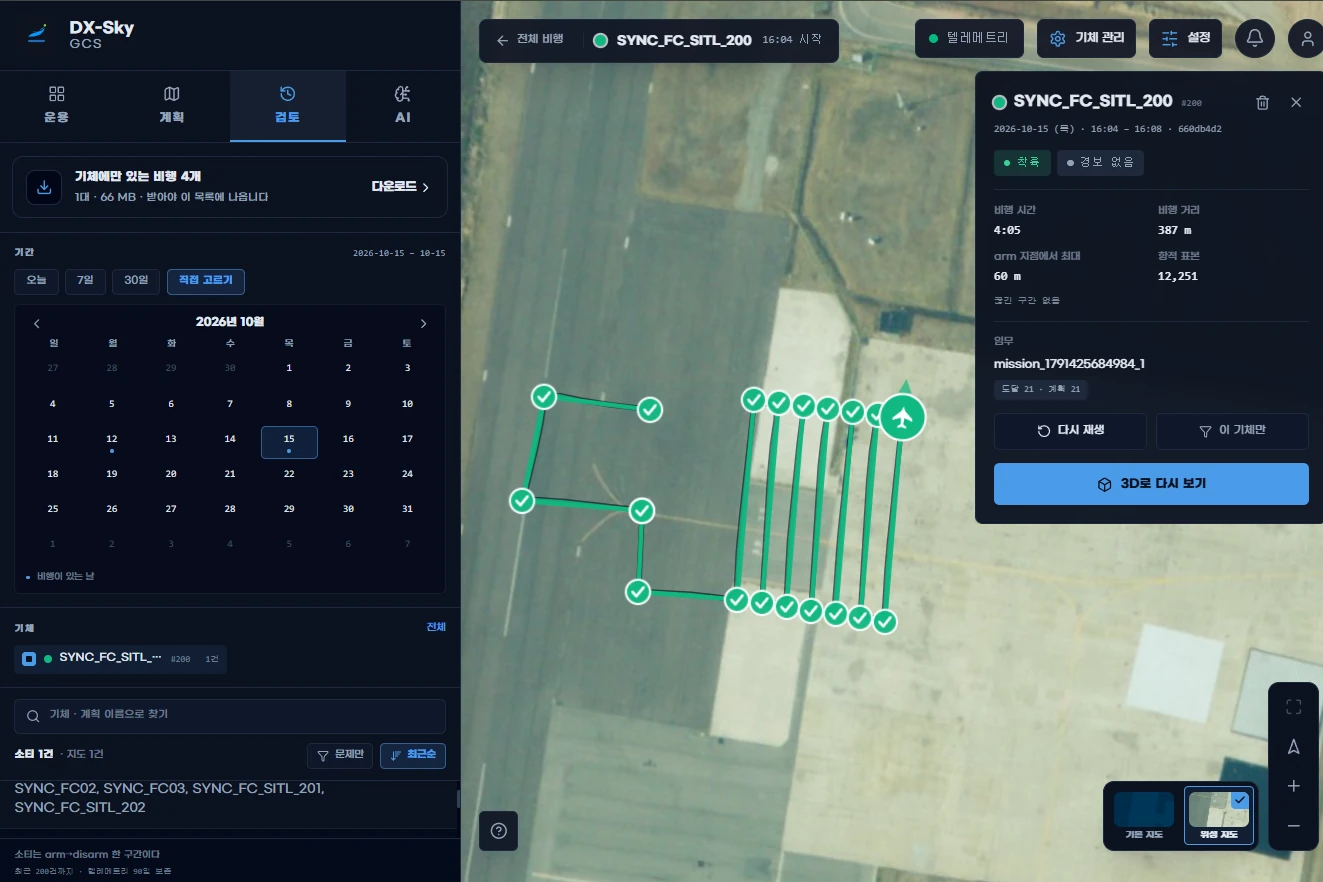1323x882 pixels.
Task: Select the 위성 지도 map style
Action: tap(1217, 815)
